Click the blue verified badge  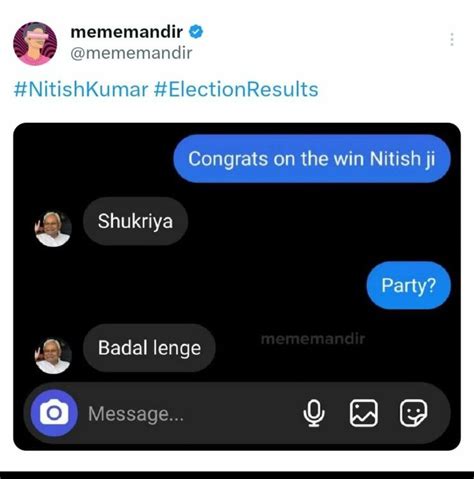click(x=196, y=32)
